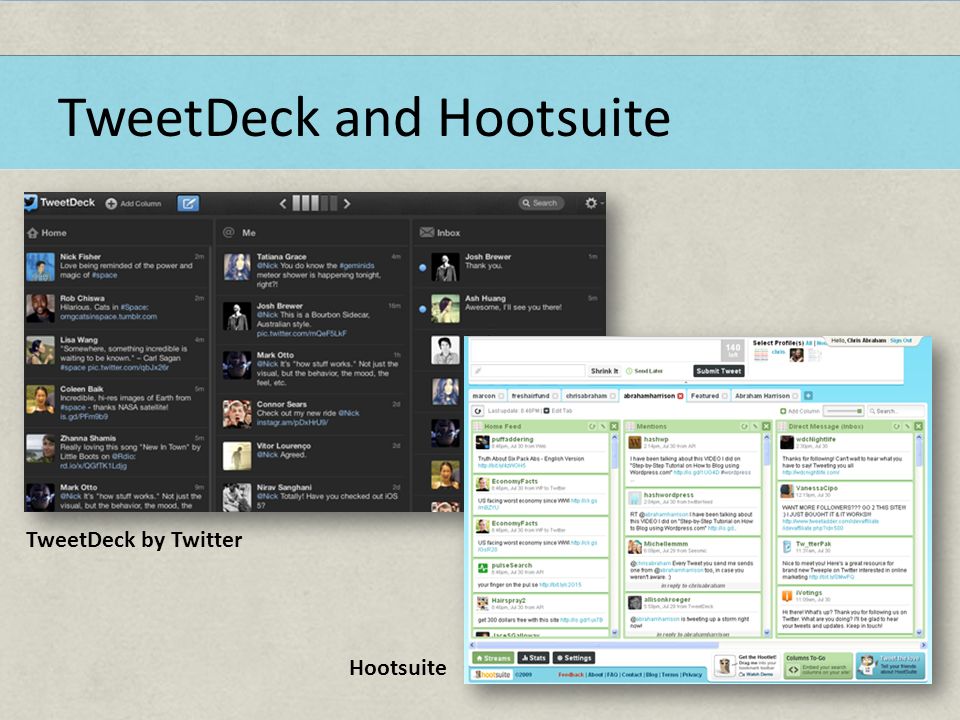The width and height of the screenshot is (960, 720).
Task: Add a new tab with blue plus icon
Action: pos(808,396)
